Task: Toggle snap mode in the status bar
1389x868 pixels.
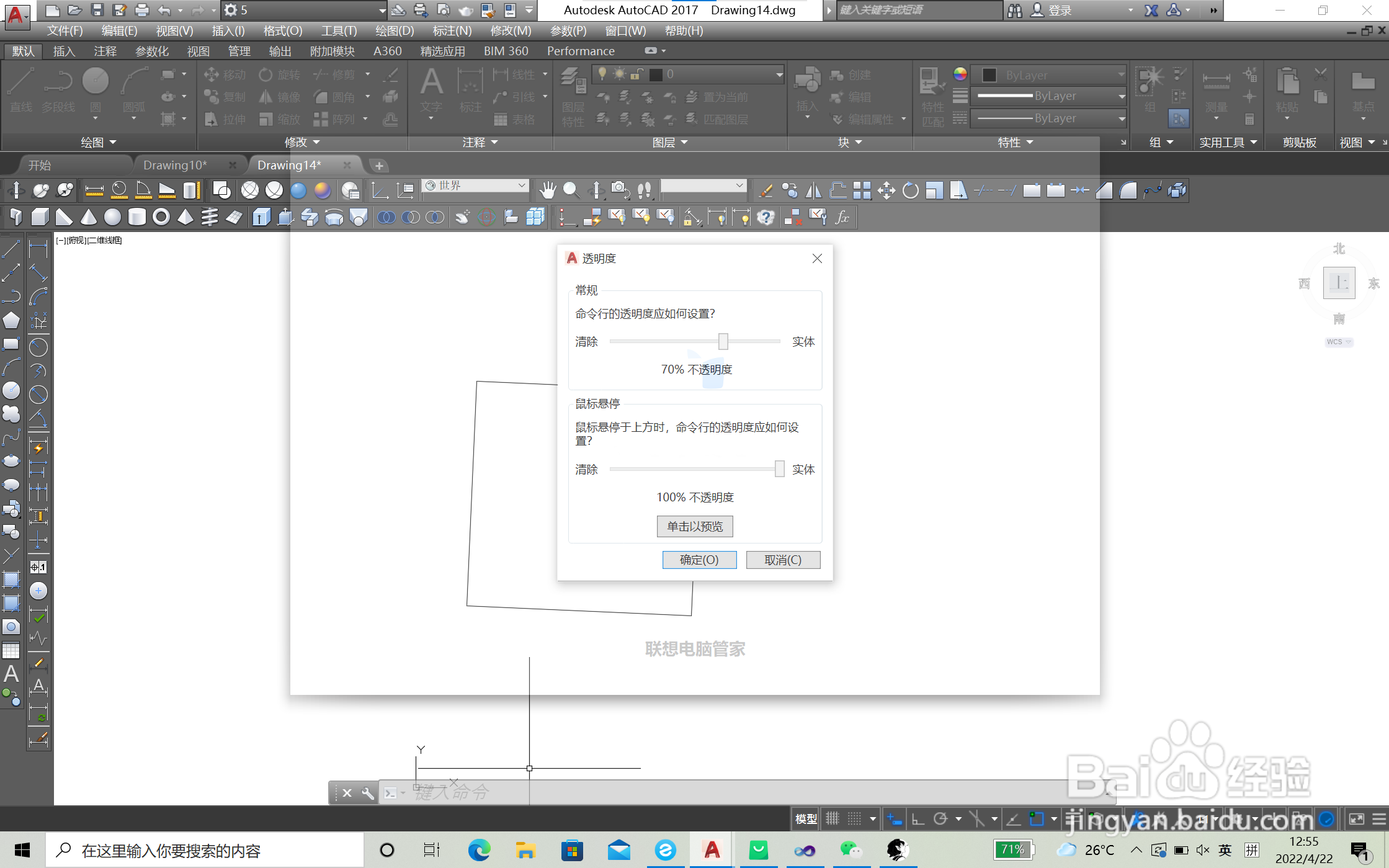Action: pos(854,819)
